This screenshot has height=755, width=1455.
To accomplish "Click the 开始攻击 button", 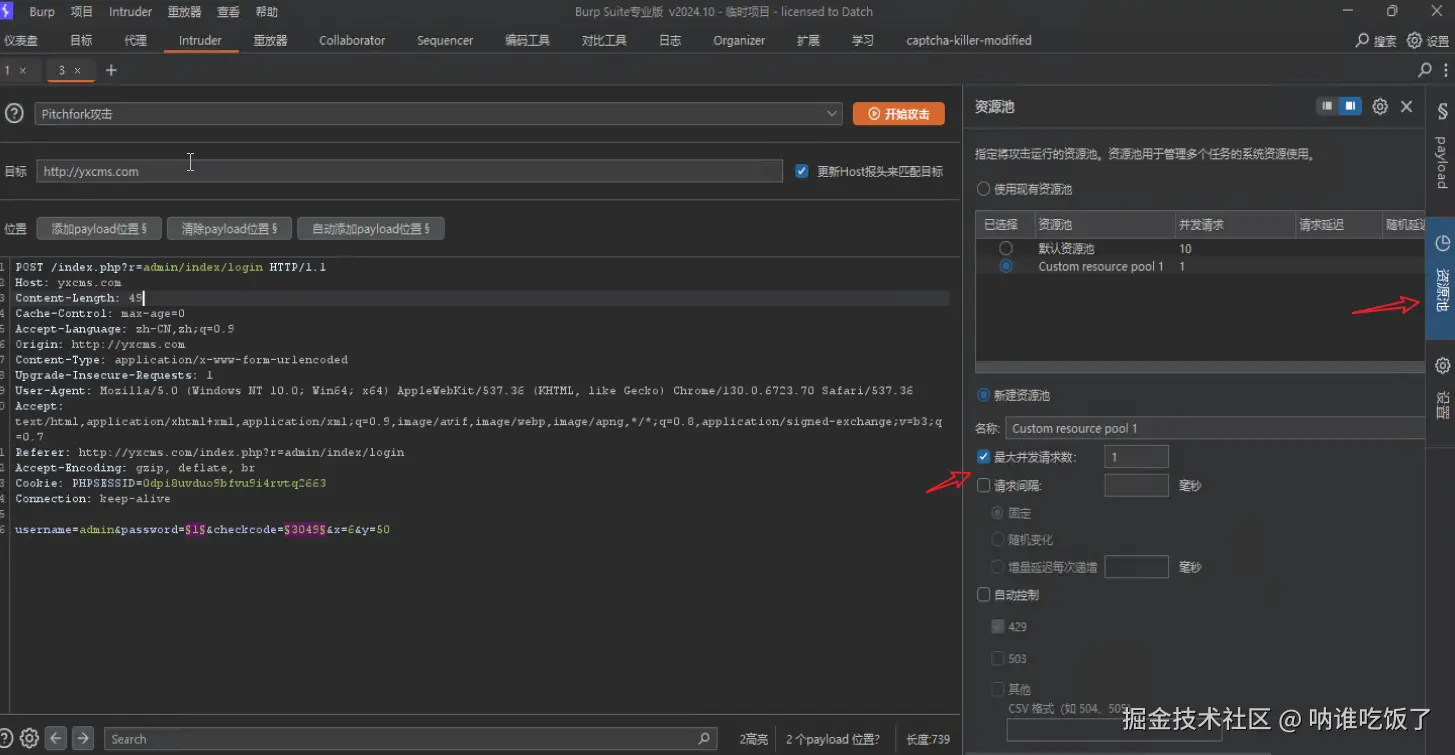I will (x=899, y=114).
